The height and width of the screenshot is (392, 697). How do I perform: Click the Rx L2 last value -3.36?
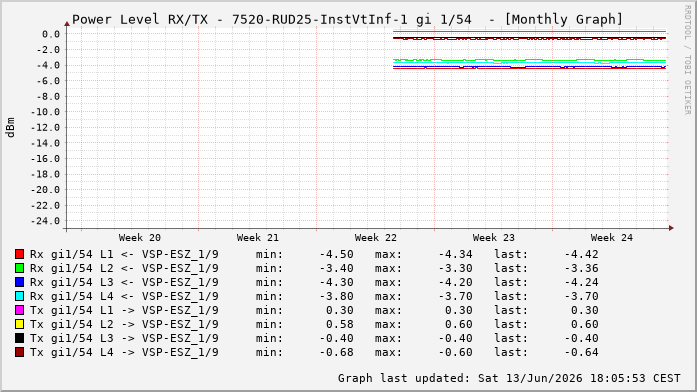[x=581, y=268]
